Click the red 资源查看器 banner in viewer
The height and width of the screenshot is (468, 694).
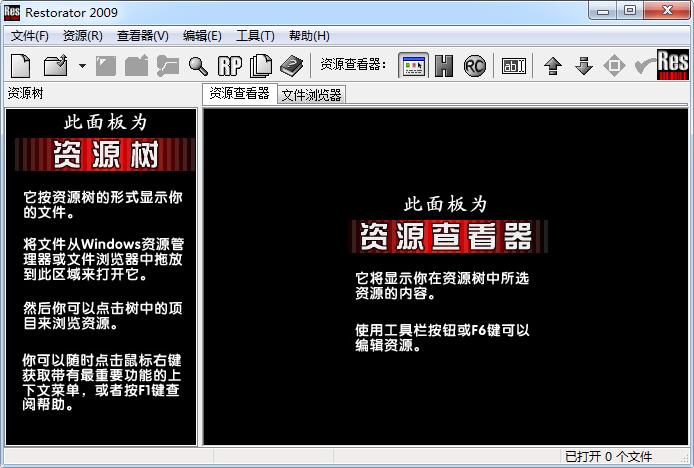pyautogui.click(x=450, y=236)
